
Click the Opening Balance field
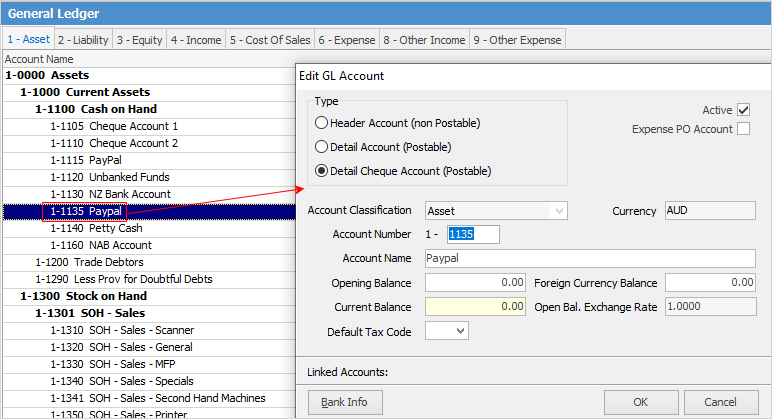[x=475, y=283]
